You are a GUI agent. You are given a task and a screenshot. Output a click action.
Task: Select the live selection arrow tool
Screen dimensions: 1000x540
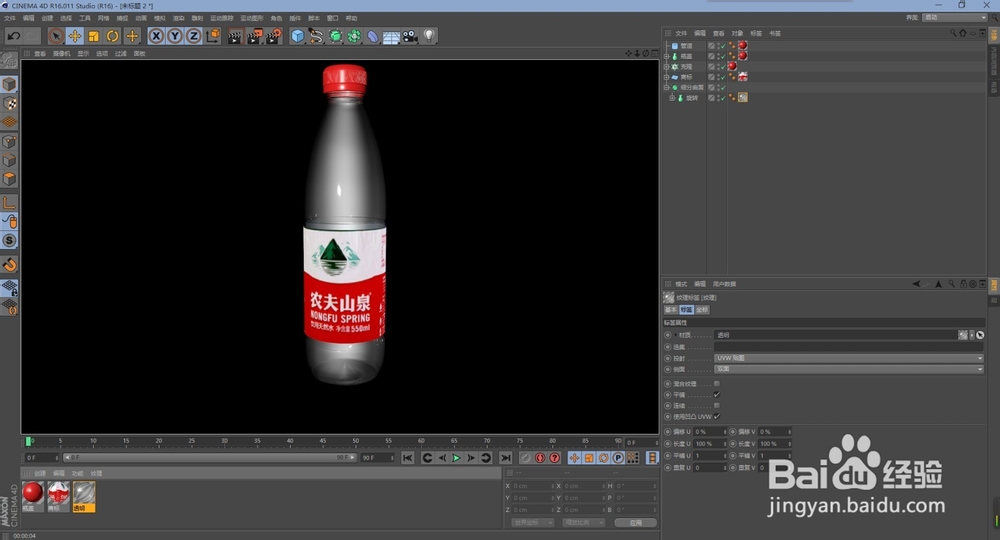(55, 36)
